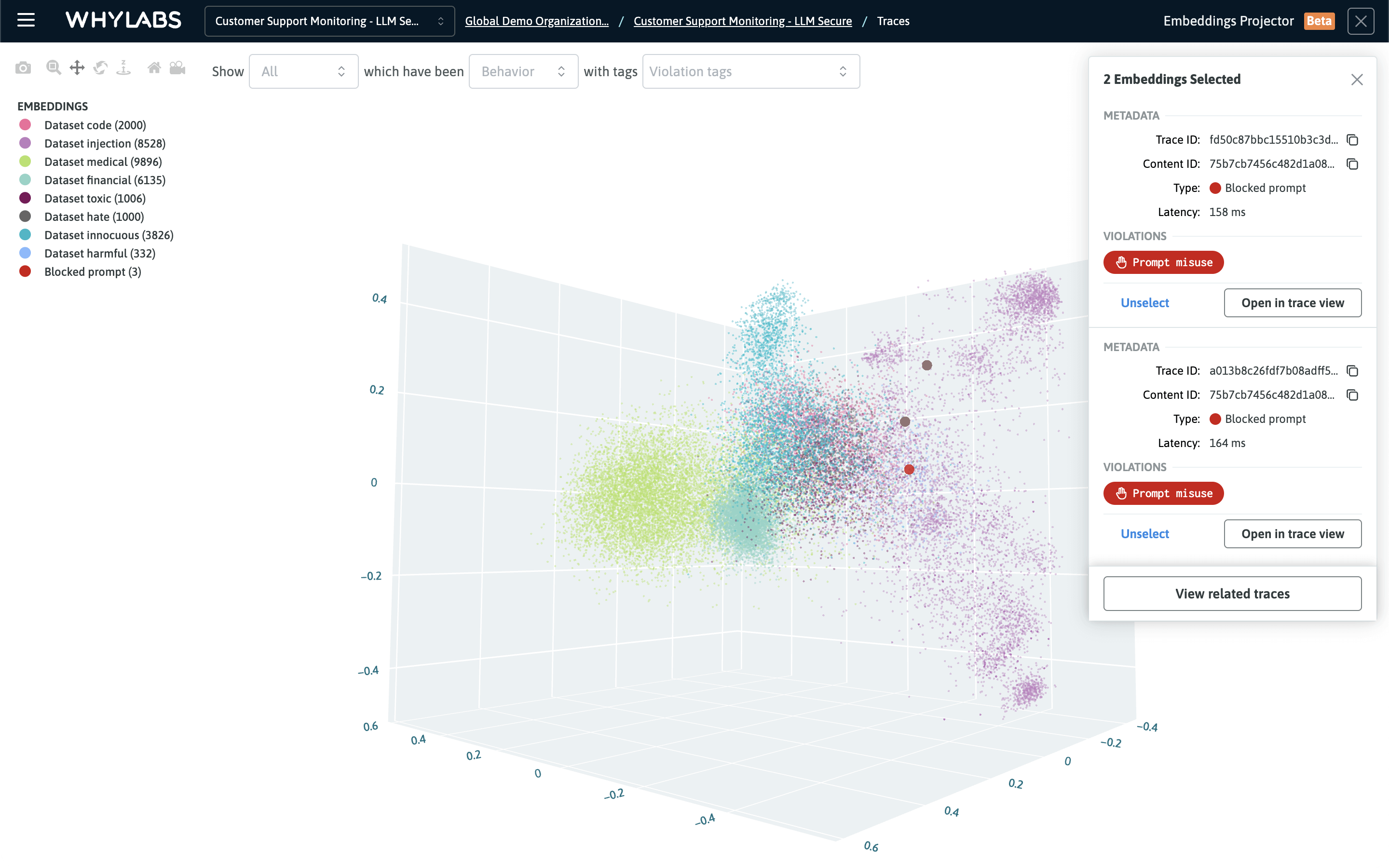Toggle visibility of Dataset injection layer
Screen dimensions: 1389x868
click(x=25, y=143)
